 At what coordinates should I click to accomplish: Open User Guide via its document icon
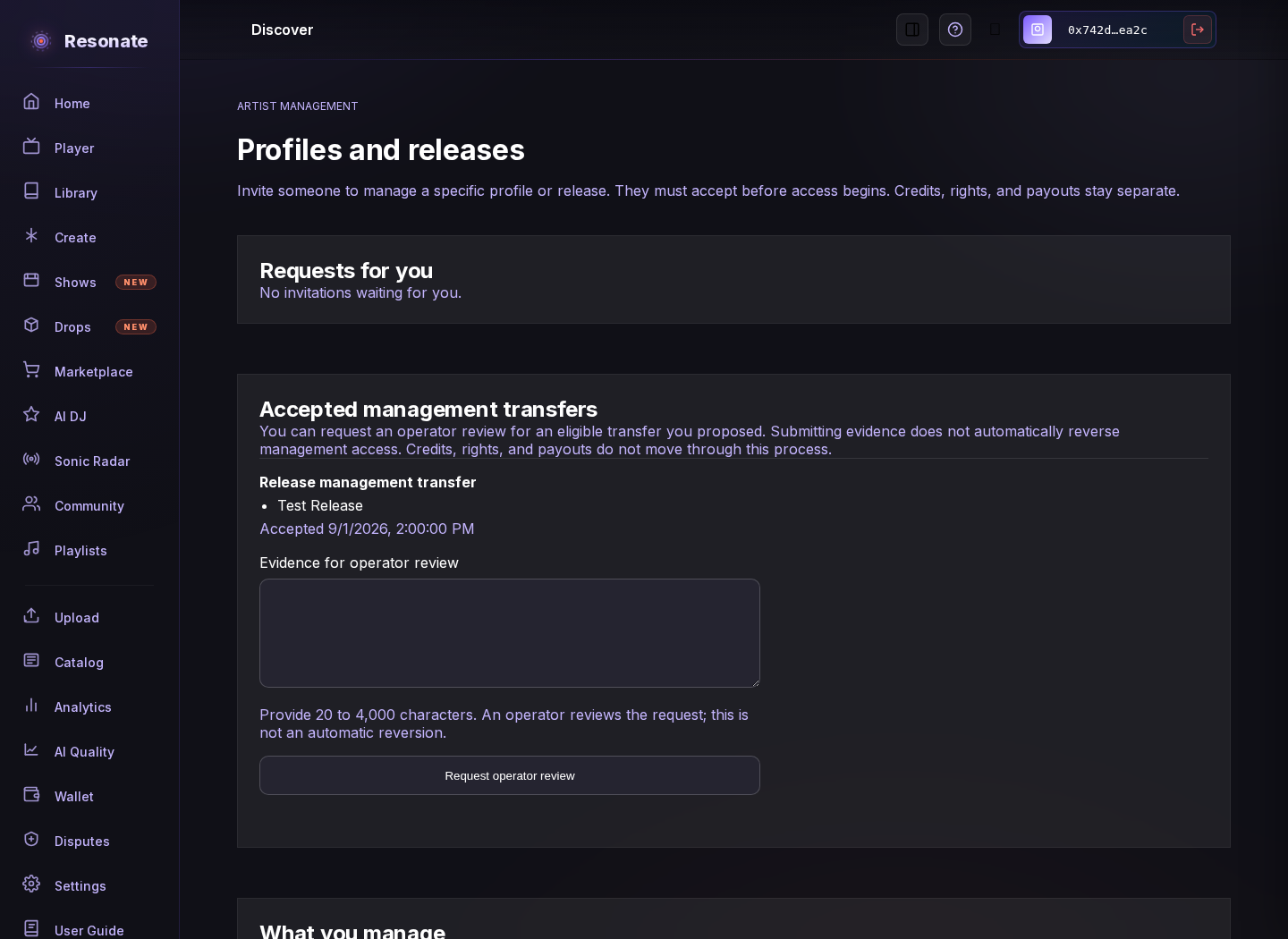(x=31, y=928)
